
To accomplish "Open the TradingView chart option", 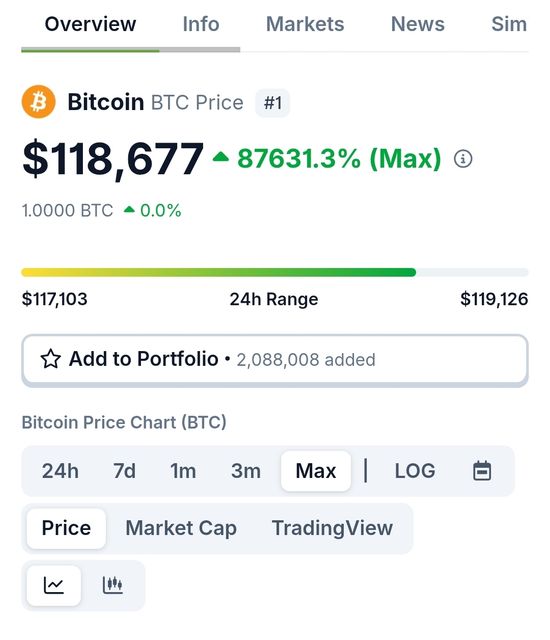I will [x=332, y=528].
